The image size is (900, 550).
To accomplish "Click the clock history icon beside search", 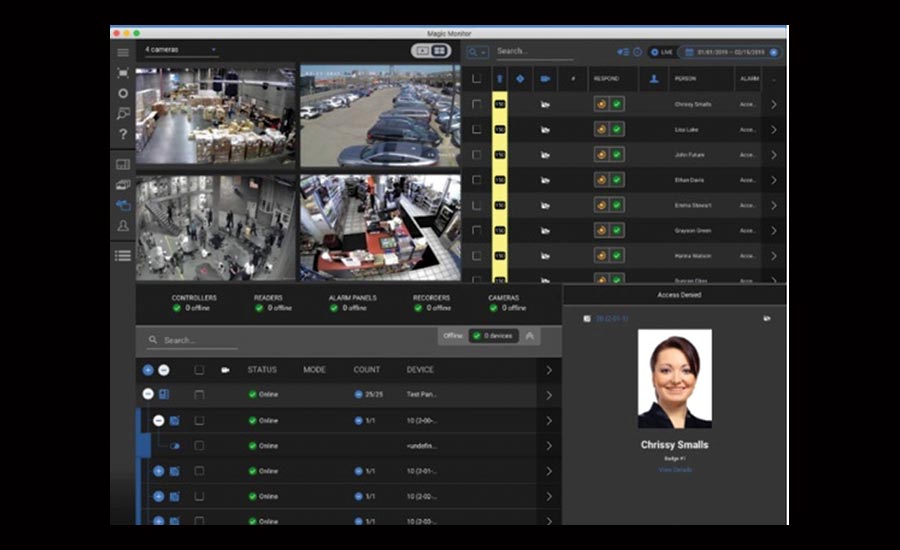I will tap(637, 52).
